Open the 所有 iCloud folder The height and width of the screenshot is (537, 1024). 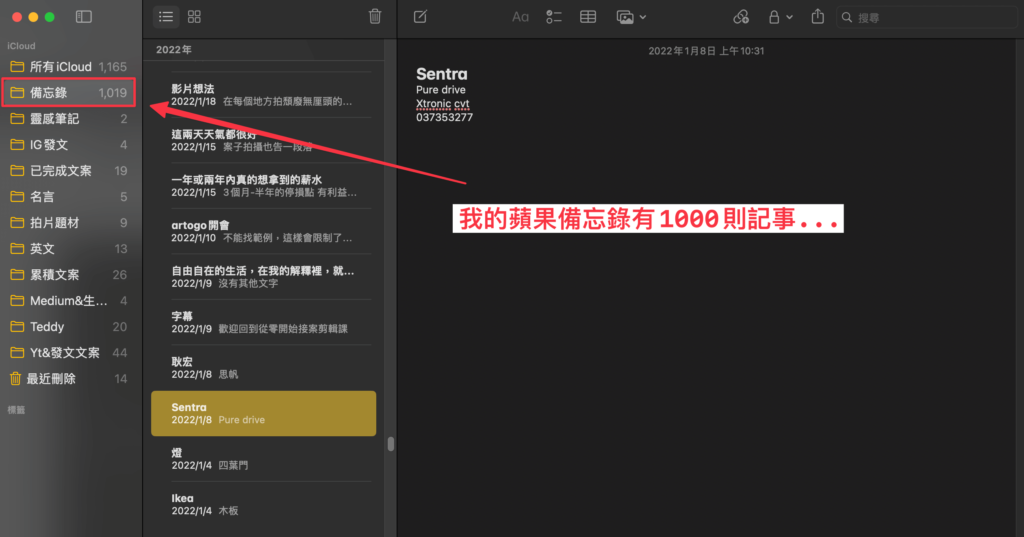click(69, 67)
